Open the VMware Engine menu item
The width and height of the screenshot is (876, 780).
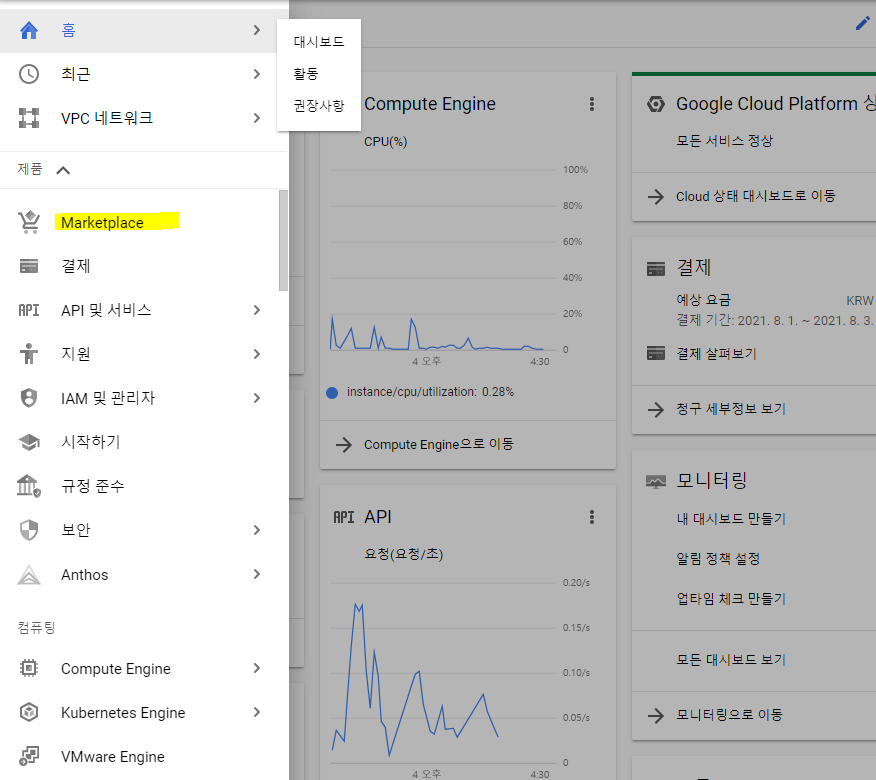144,757
